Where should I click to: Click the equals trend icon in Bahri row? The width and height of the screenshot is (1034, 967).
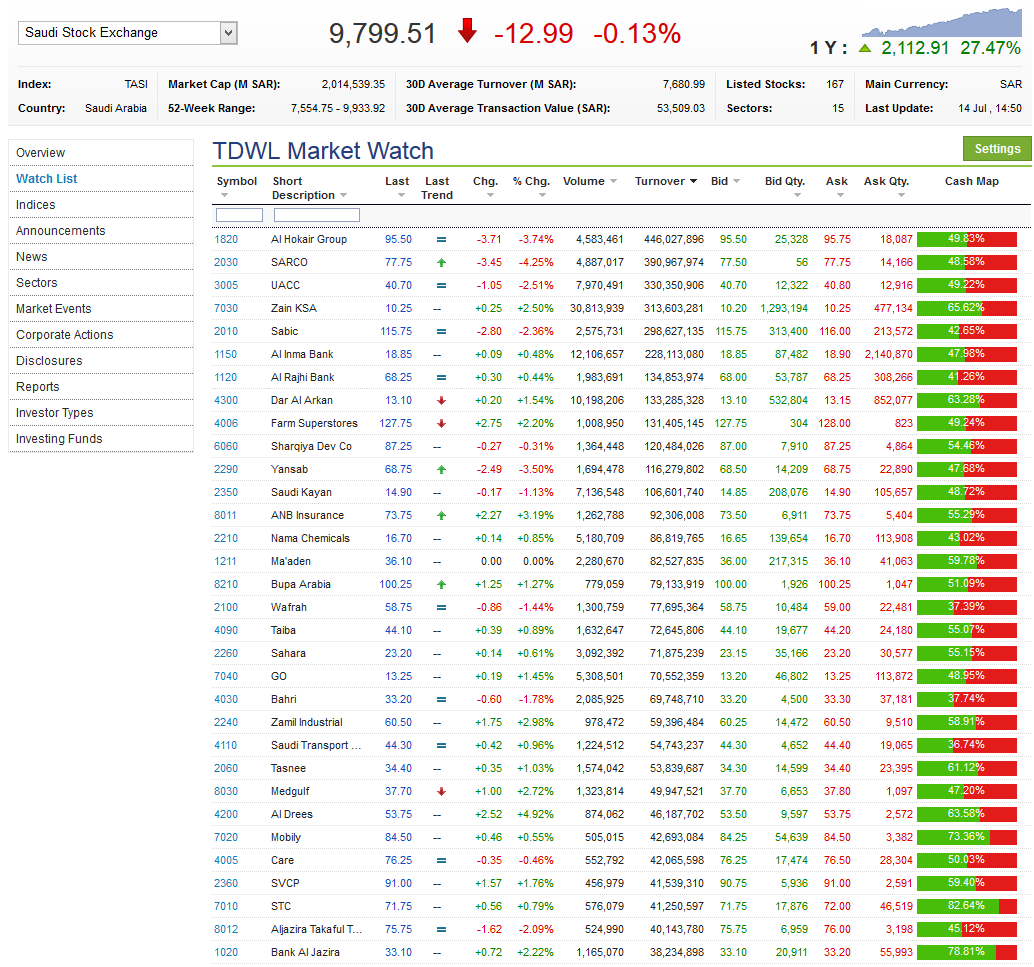(441, 699)
